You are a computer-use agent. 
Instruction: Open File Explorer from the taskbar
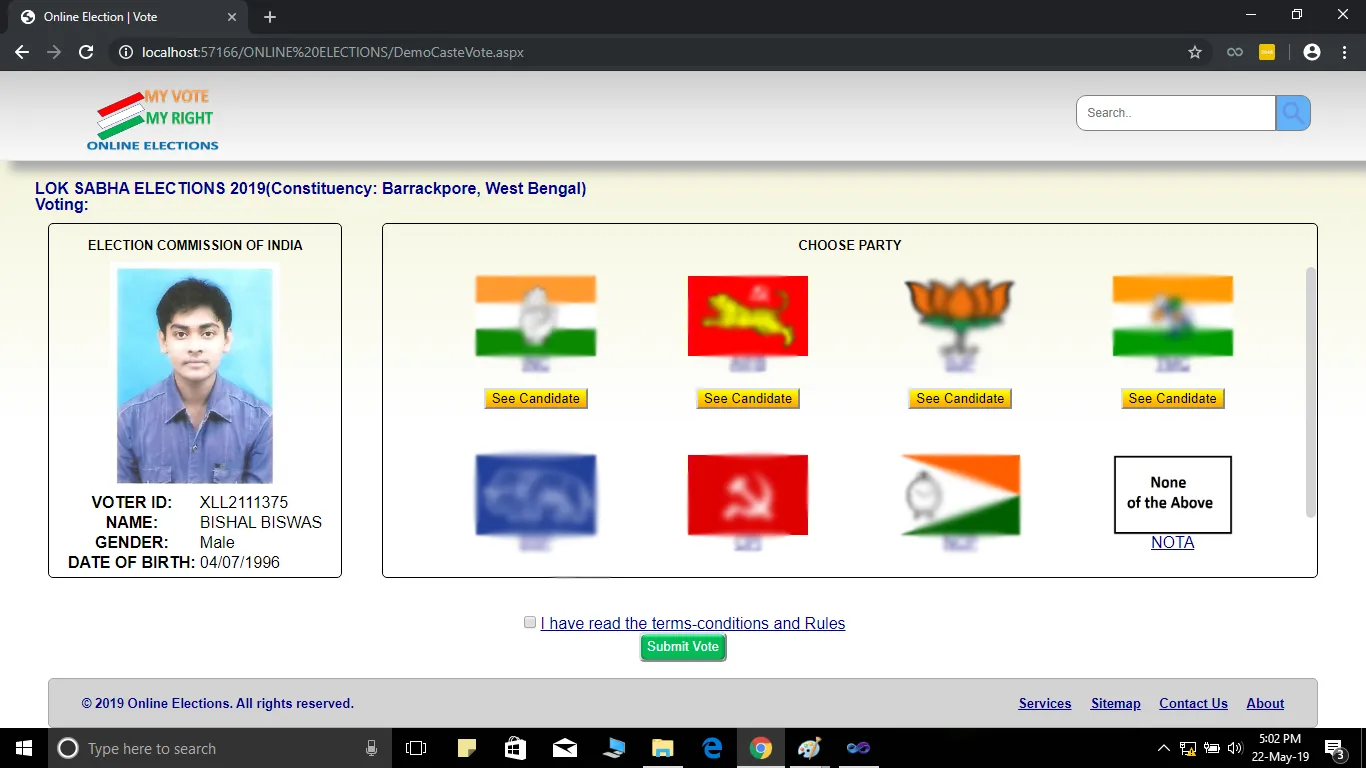pos(663,748)
